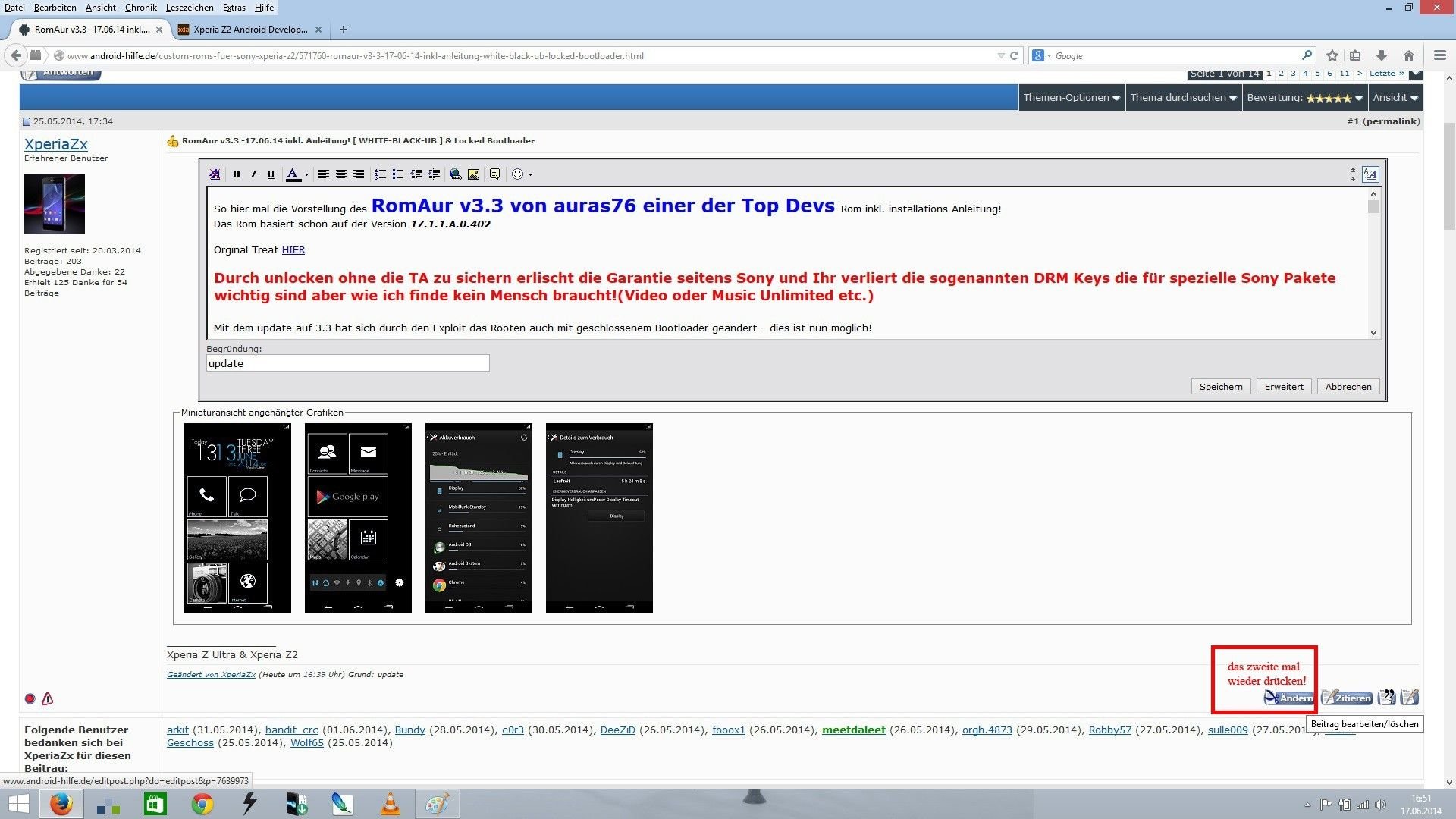Open the Thema durchsuchen dropdown
This screenshot has height=819, width=1456.
(1184, 98)
